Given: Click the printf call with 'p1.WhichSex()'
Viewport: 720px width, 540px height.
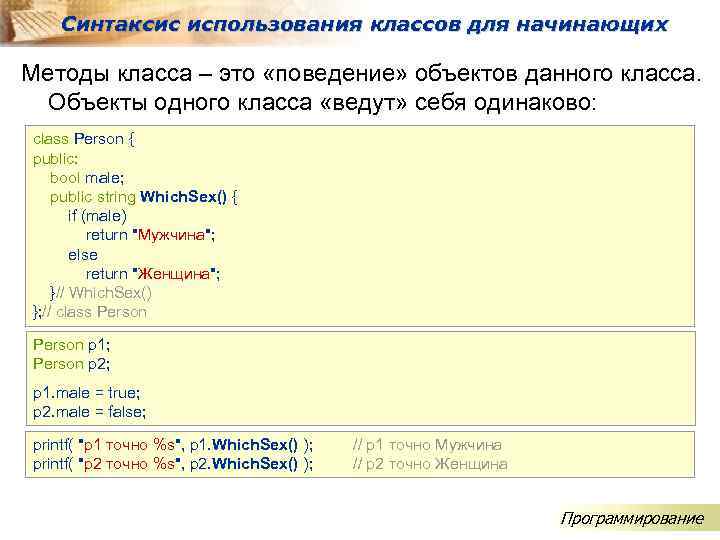Looking at the screenshot, I should click(173, 445).
